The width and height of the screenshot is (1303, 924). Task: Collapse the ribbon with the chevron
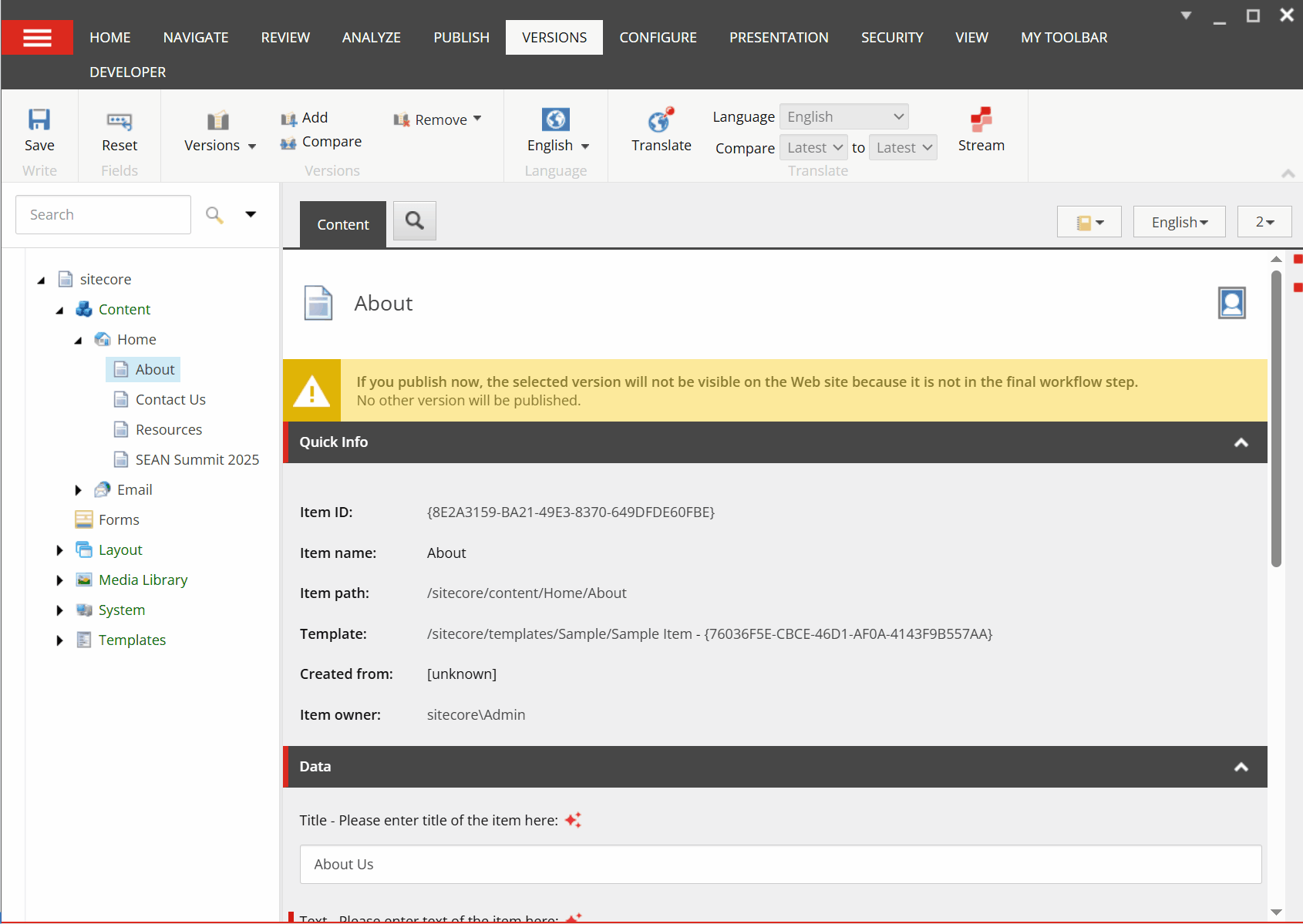tap(1288, 173)
